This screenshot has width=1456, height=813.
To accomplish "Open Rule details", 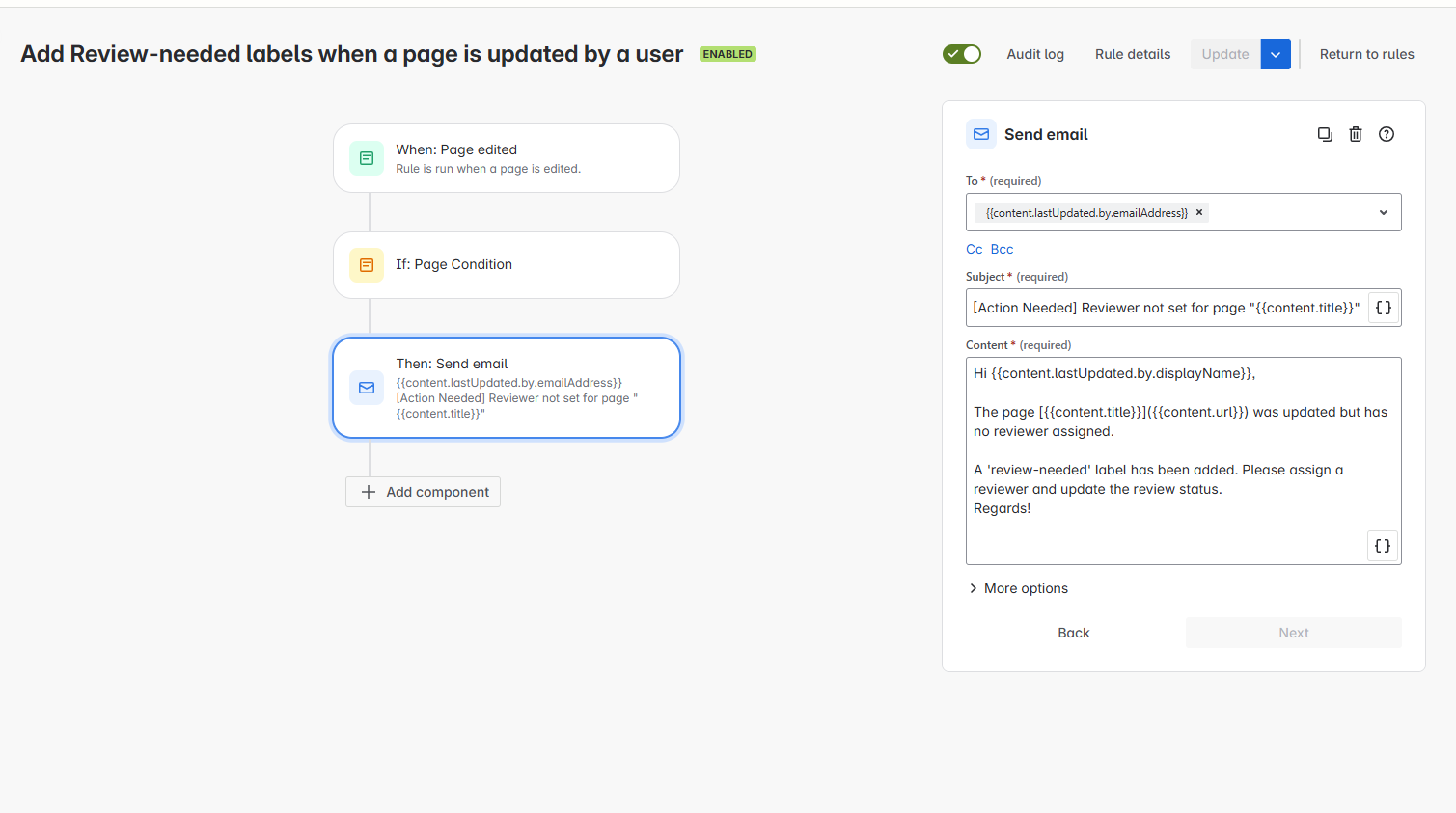I will pos(1133,54).
